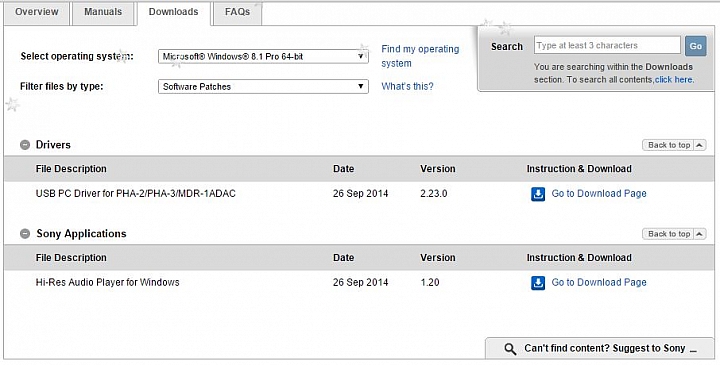Collapse the Sony Applications section minus icon
The width and height of the screenshot is (720, 365).
coord(25,234)
